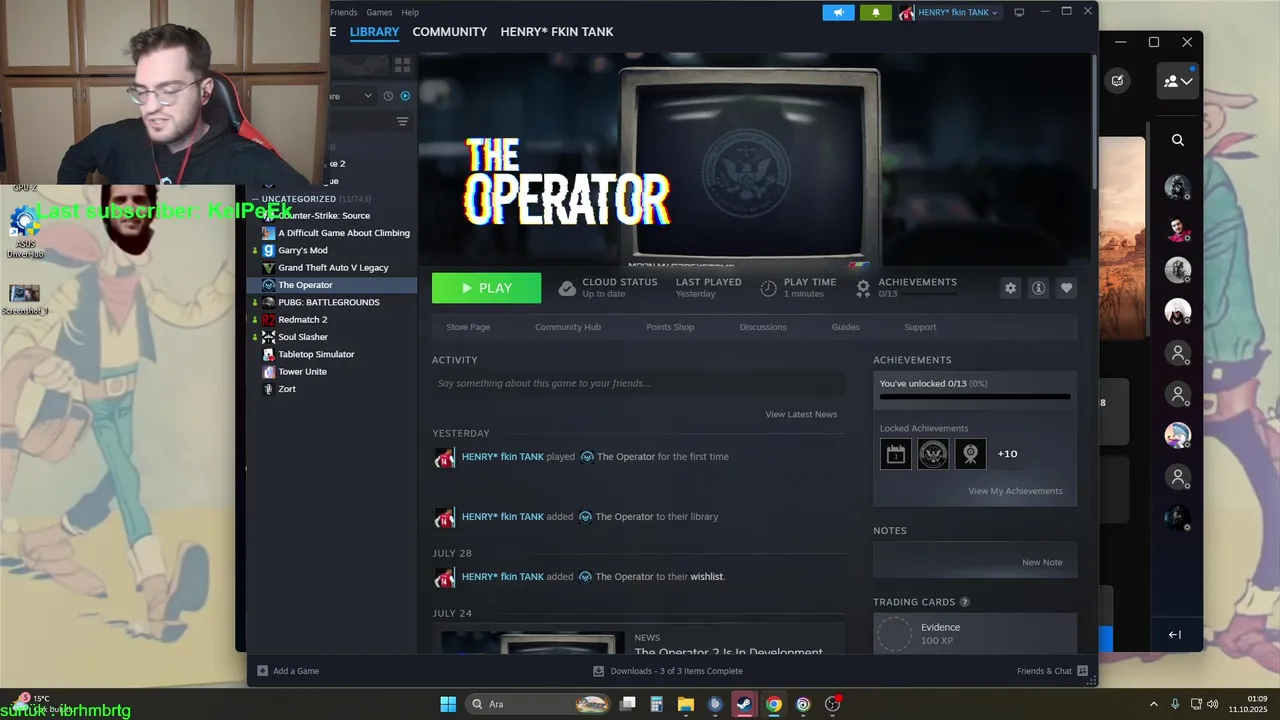Click Add a Game plus icon

pyautogui.click(x=262, y=671)
